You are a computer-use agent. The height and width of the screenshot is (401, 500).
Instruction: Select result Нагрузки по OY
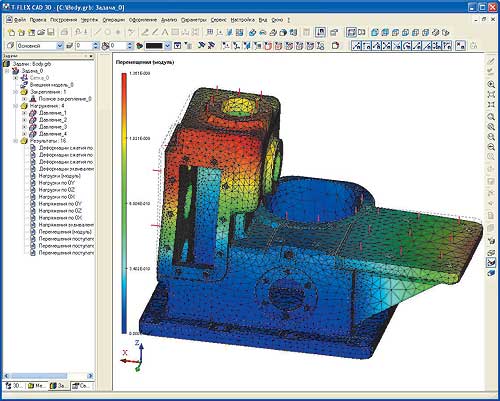(56, 183)
